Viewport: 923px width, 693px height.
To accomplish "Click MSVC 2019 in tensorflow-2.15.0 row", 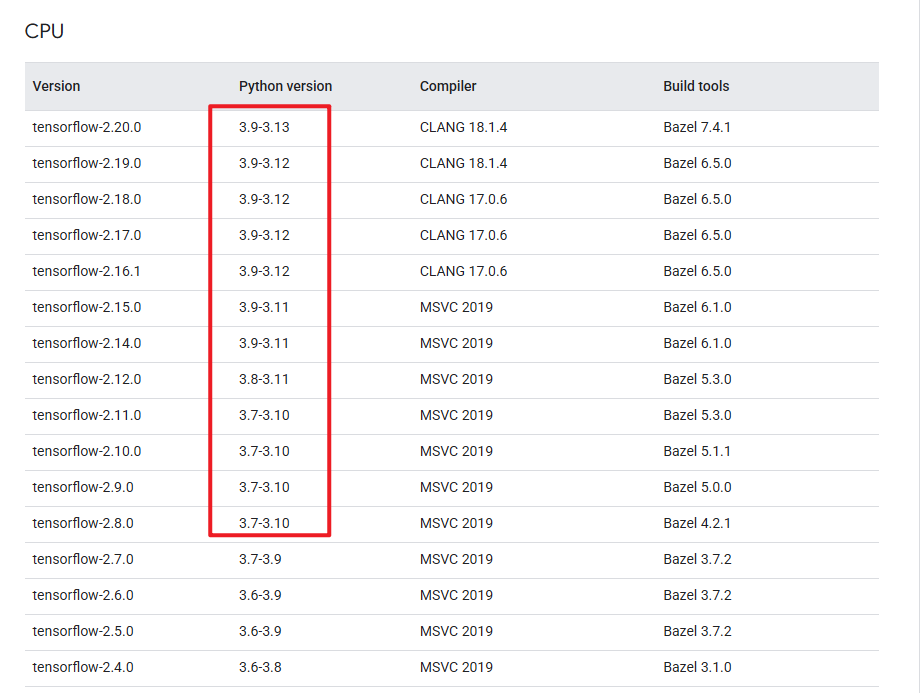I will [x=456, y=307].
